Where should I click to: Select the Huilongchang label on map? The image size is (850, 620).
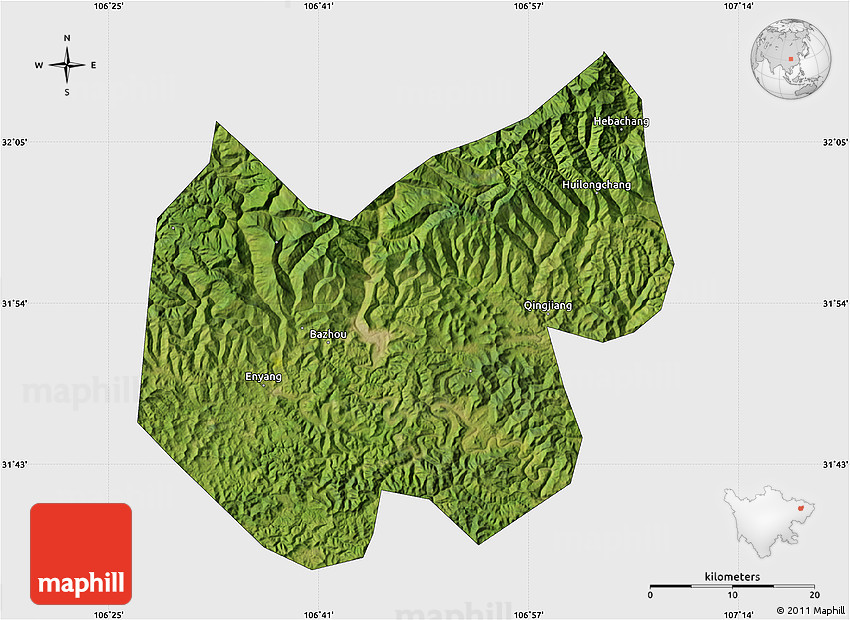tap(597, 185)
